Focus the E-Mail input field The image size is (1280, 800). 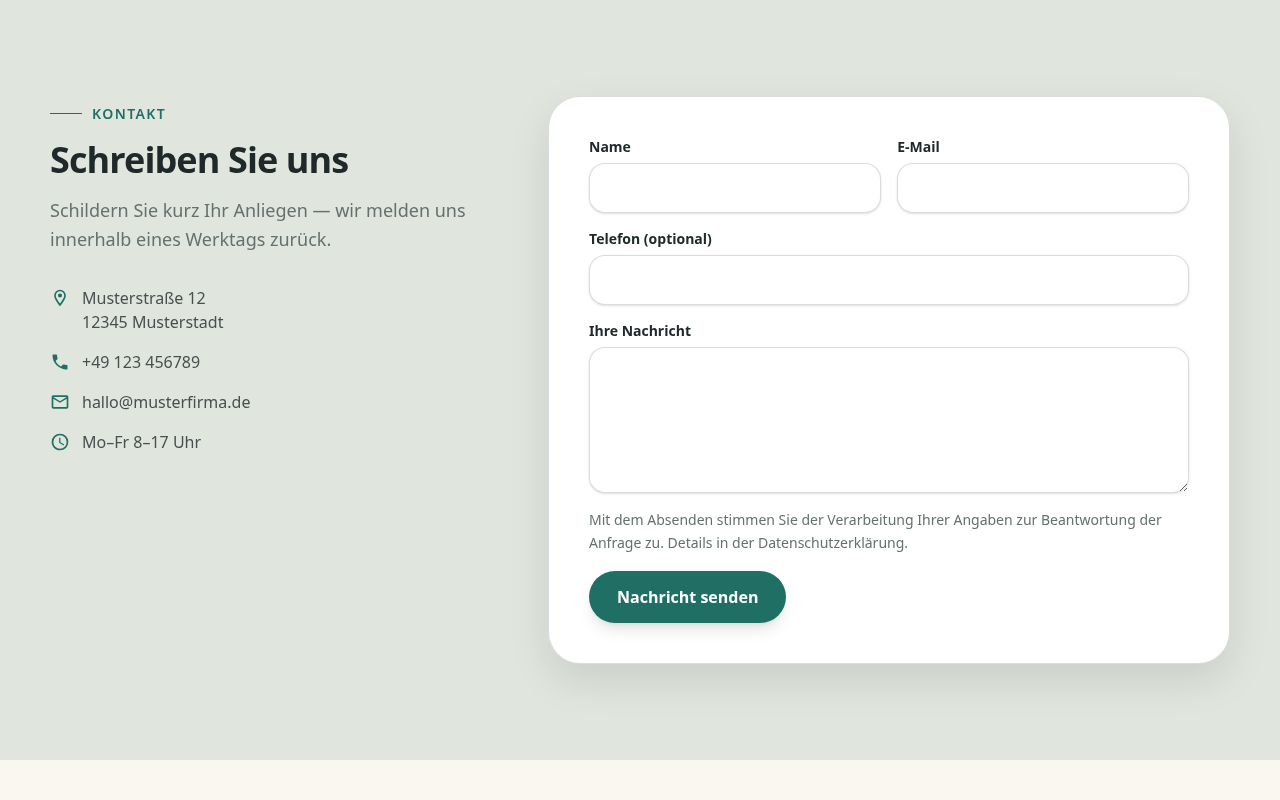1043,188
